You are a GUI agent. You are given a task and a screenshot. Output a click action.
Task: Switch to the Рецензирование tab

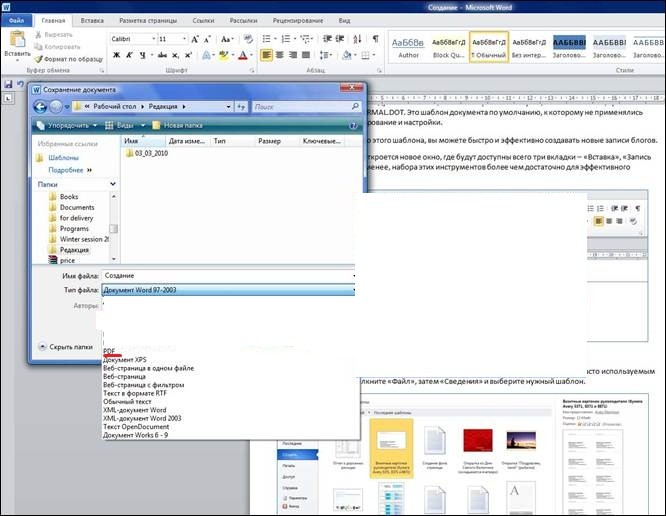coord(298,20)
